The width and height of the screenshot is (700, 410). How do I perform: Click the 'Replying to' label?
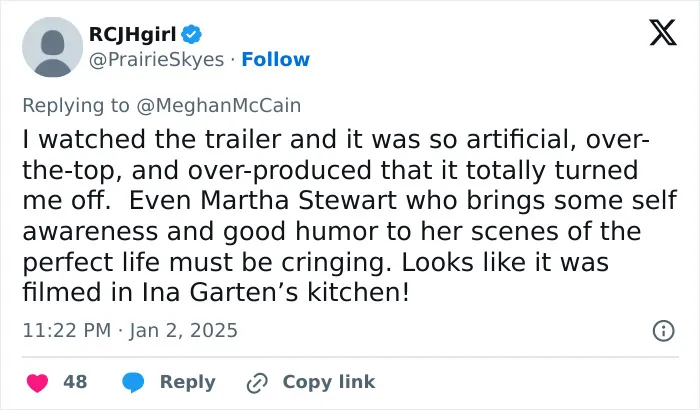pyautogui.click(x=76, y=106)
